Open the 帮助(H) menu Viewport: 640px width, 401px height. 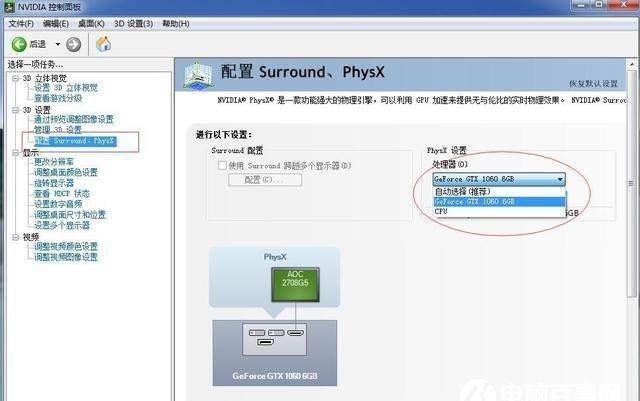point(176,24)
